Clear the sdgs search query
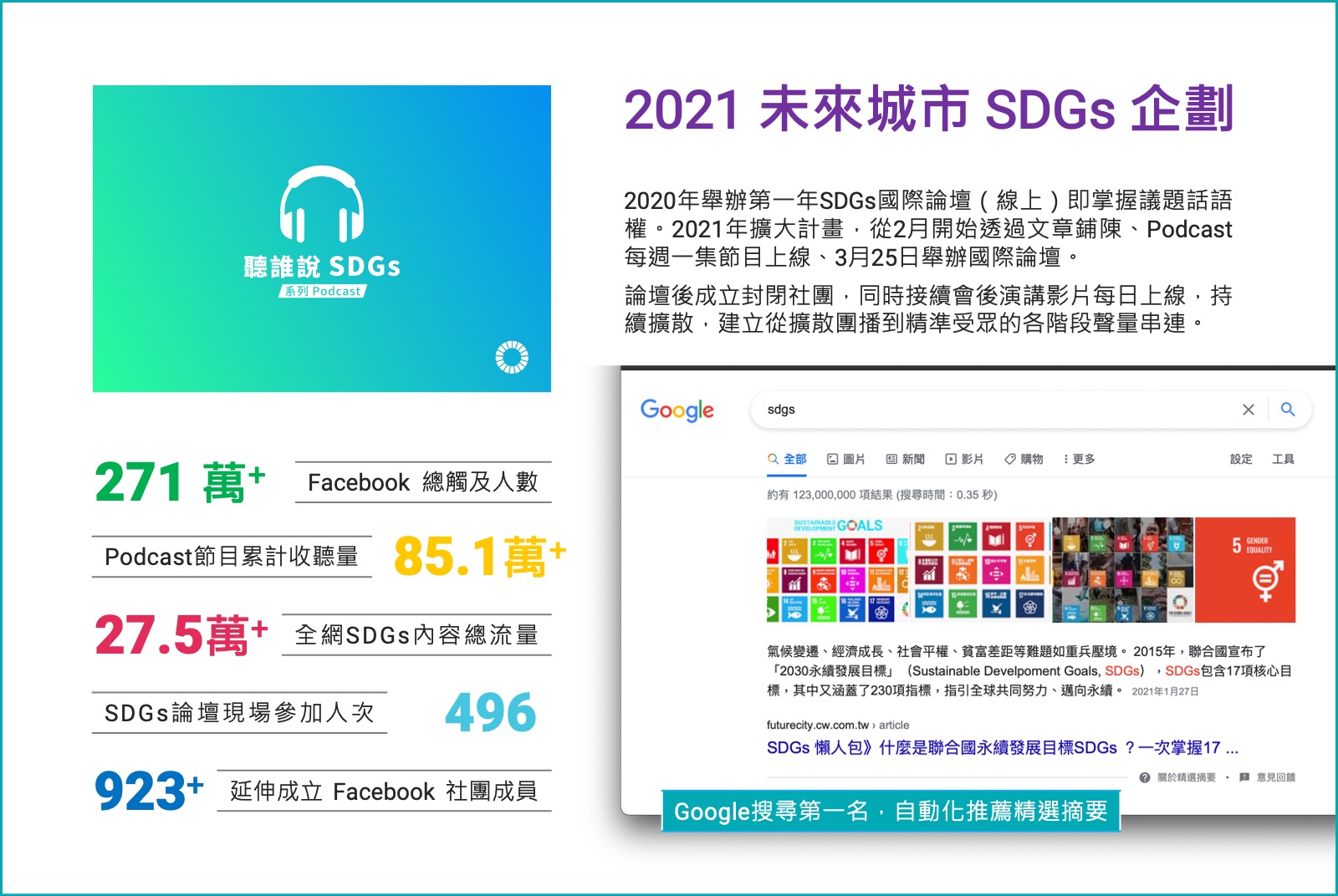The image size is (1338, 896). [1248, 410]
